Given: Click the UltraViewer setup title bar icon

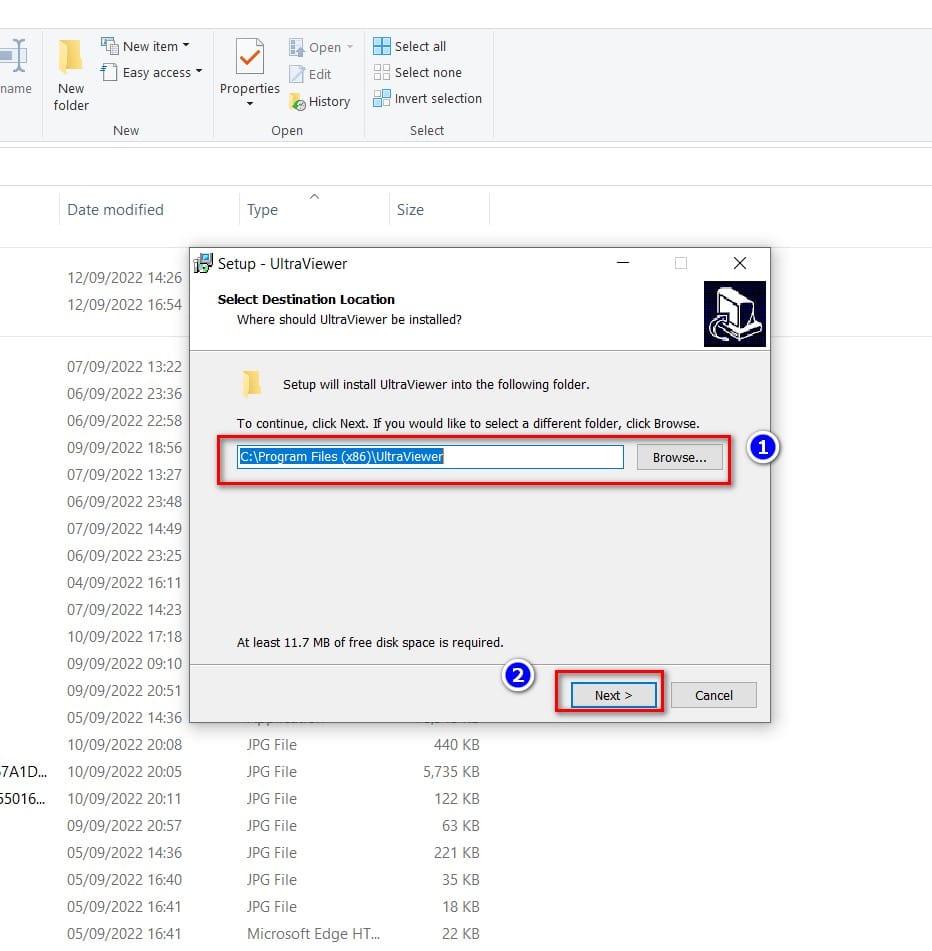Looking at the screenshot, I should point(203,263).
